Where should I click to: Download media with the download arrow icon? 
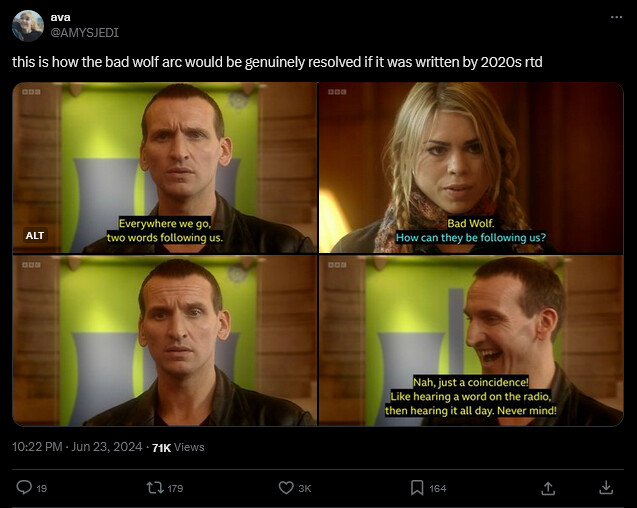click(x=606, y=488)
